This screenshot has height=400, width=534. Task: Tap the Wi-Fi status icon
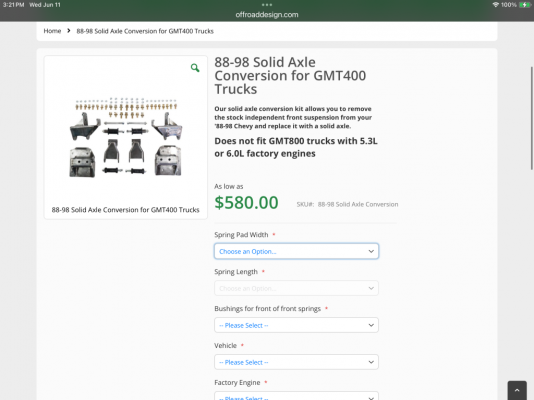coord(496,5)
